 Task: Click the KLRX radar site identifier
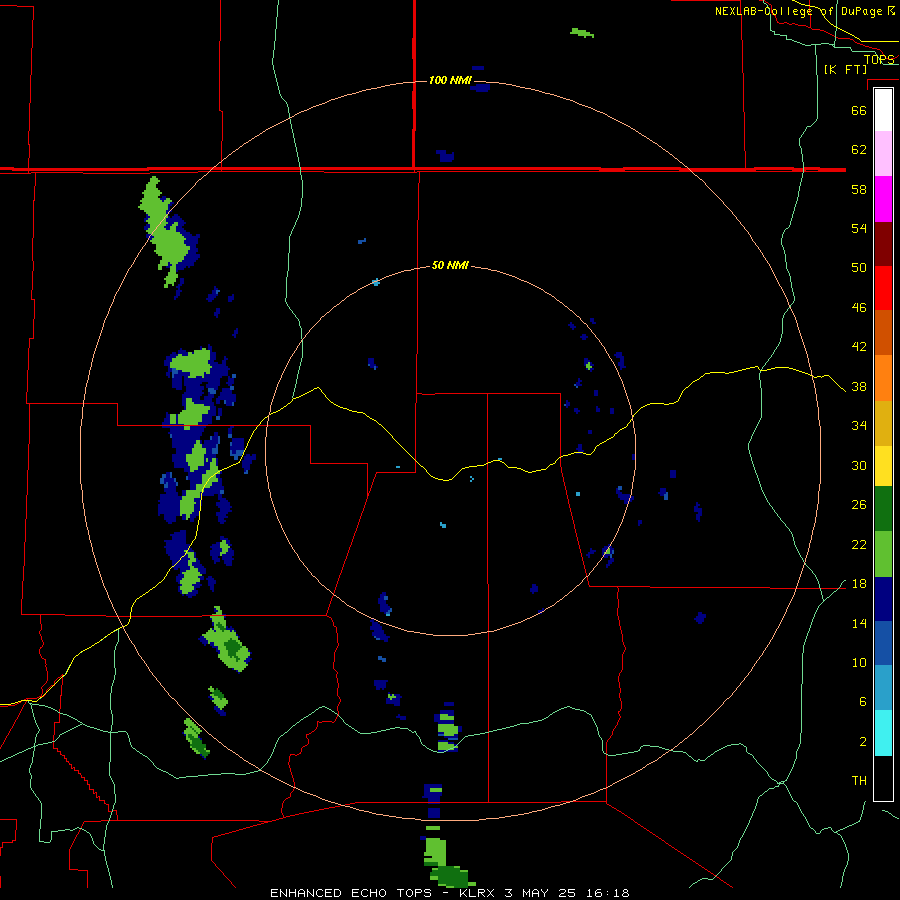(x=478, y=893)
